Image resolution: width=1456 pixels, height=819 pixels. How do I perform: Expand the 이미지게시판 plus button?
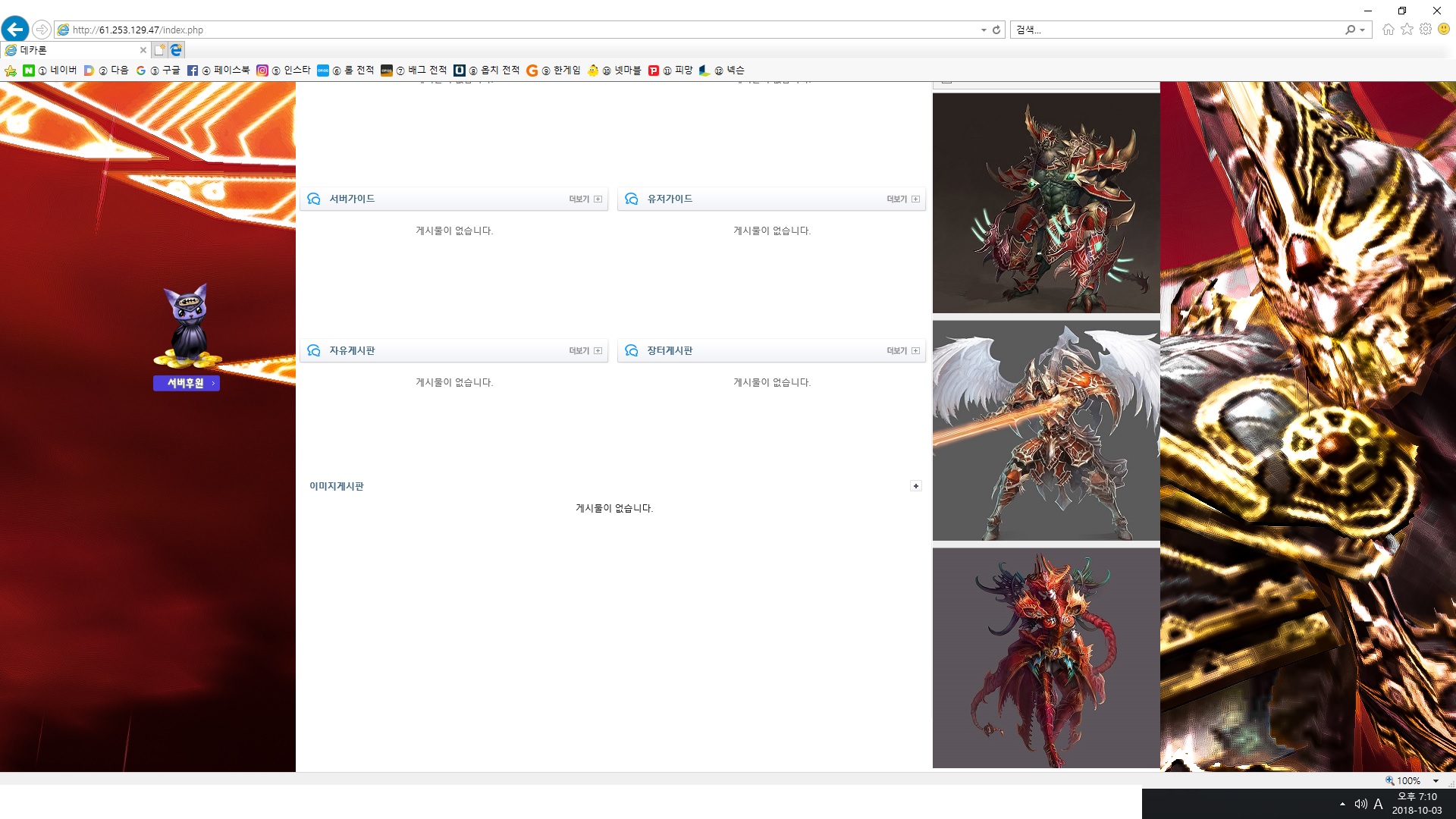tap(915, 486)
